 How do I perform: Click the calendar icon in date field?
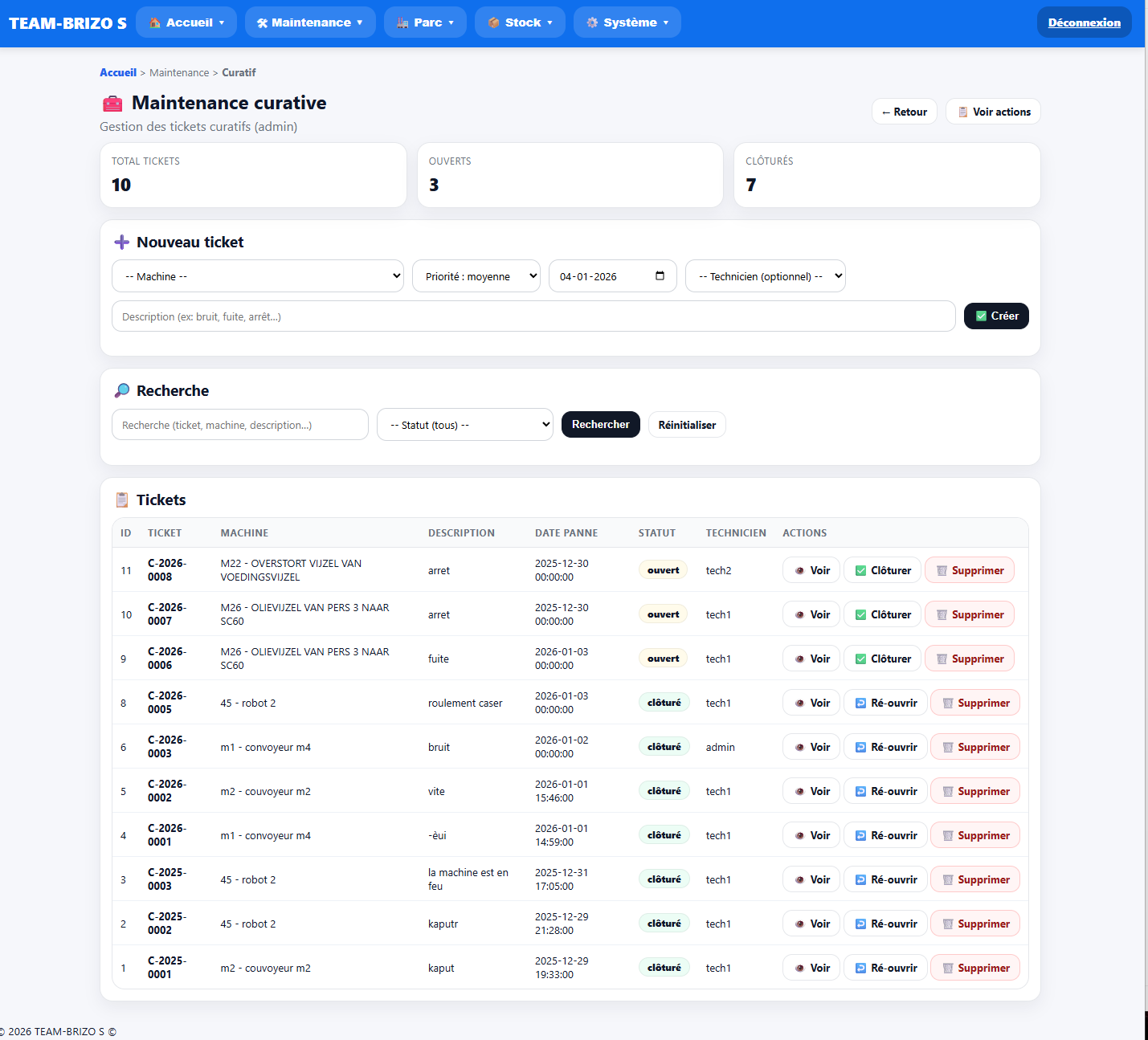pos(660,276)
